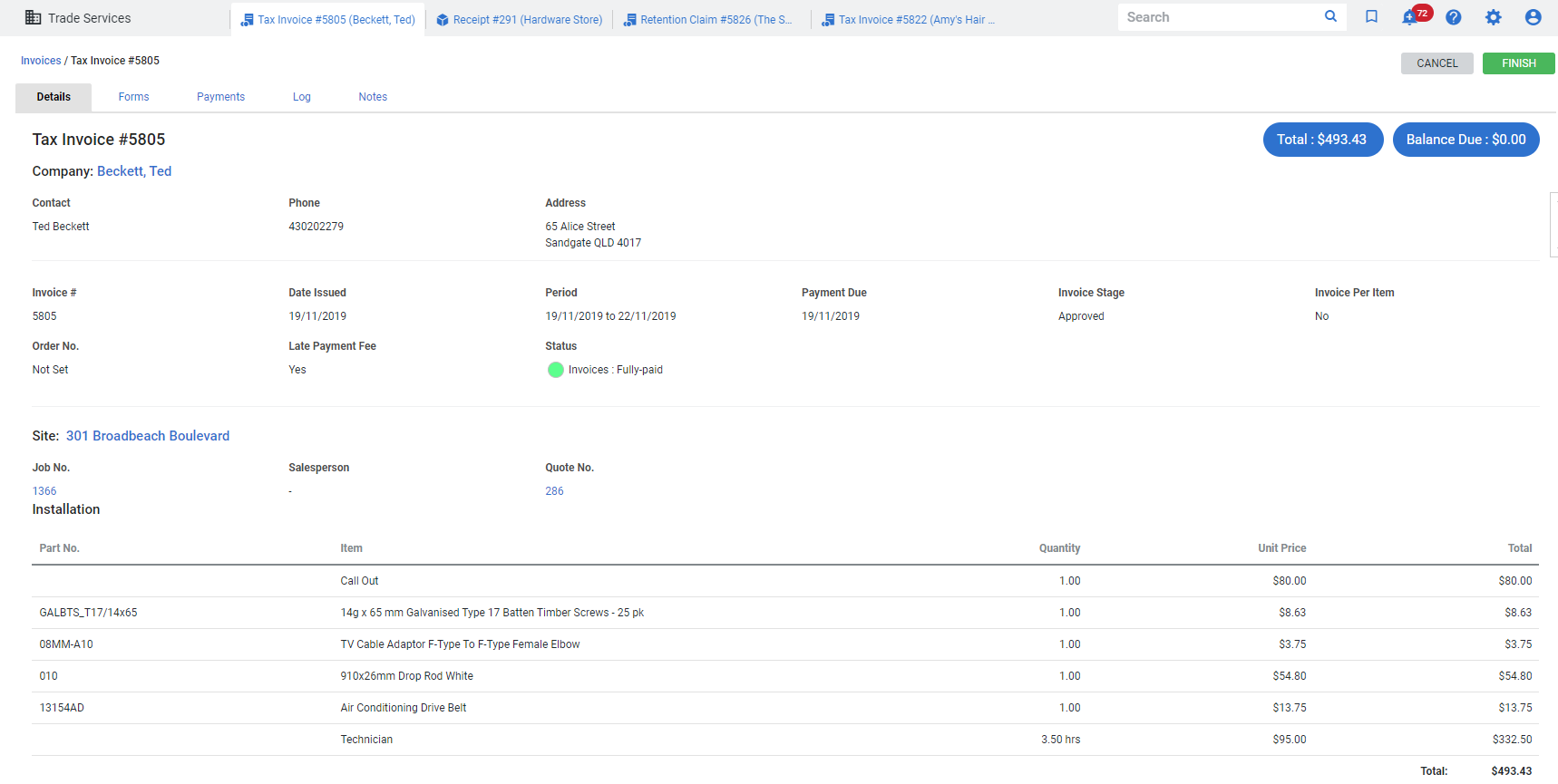Image resolution: width=1558 pixels, height=784 pixels.
Task: Open the bookmarks icon
Action: tap(1371, 17)
